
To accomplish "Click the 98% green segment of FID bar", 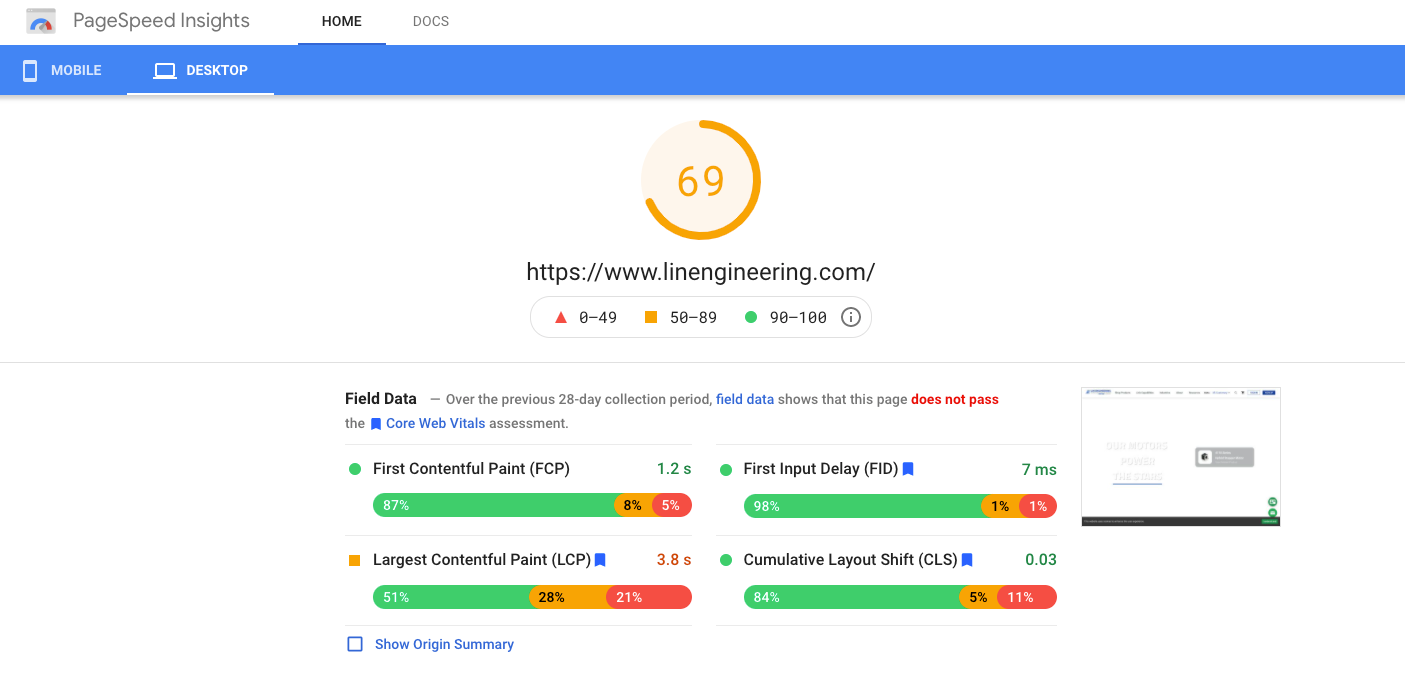I will pos(862,506).
